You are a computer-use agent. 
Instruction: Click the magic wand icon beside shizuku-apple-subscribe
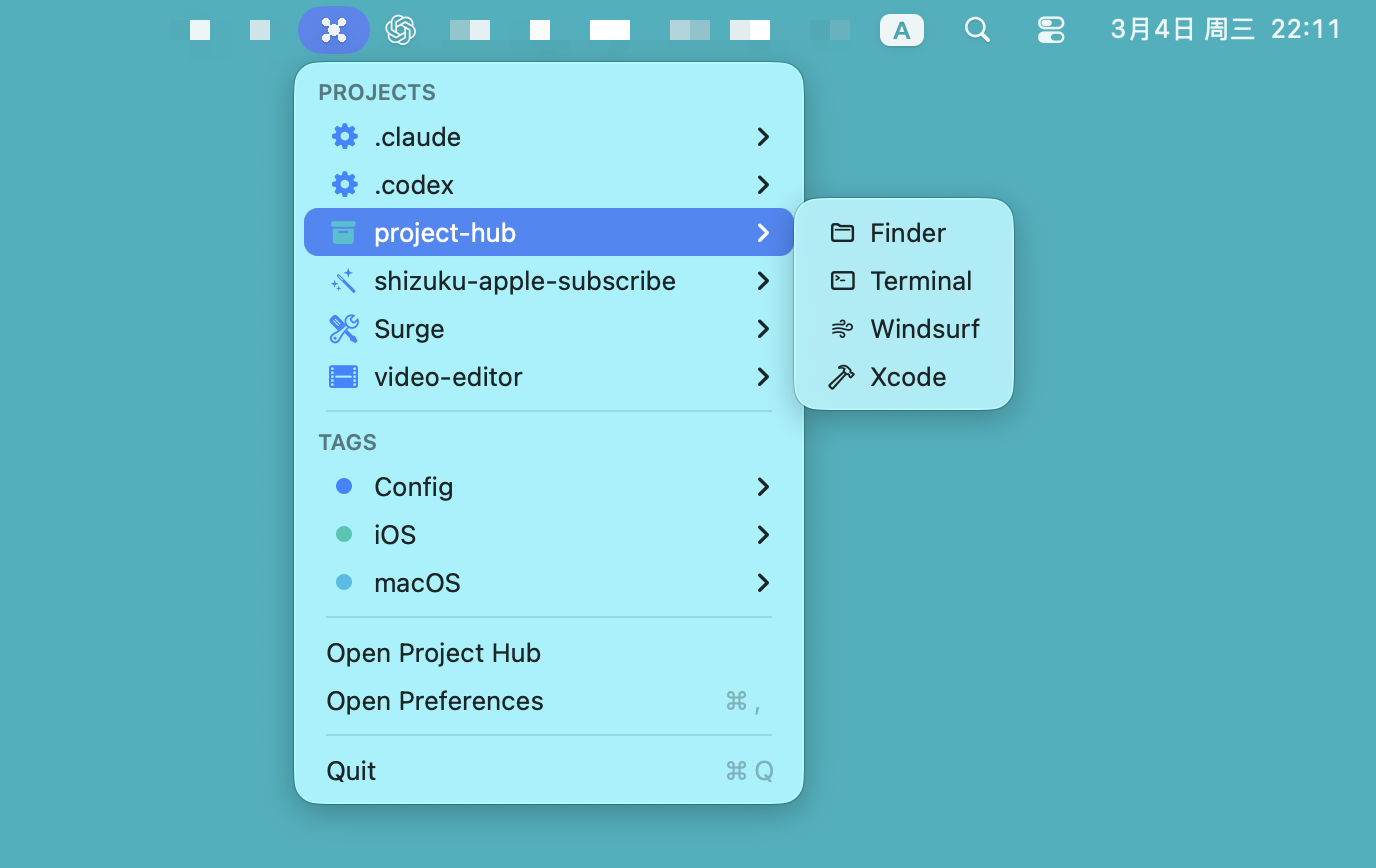[344, 280]
